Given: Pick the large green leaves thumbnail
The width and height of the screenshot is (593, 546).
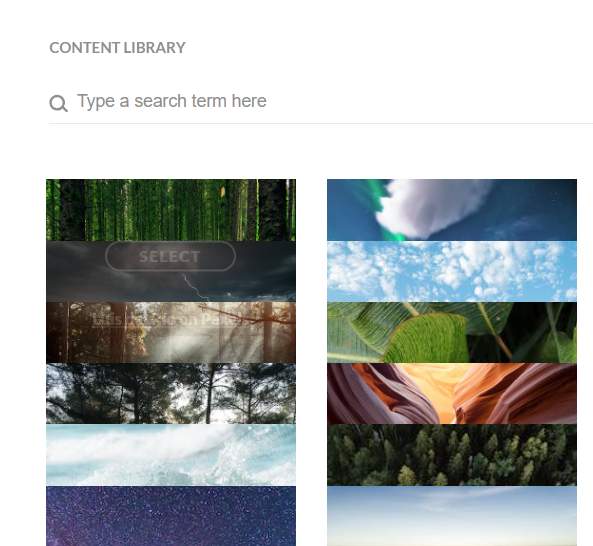Looking at the screenshot, I should click(x=452, y=332).
